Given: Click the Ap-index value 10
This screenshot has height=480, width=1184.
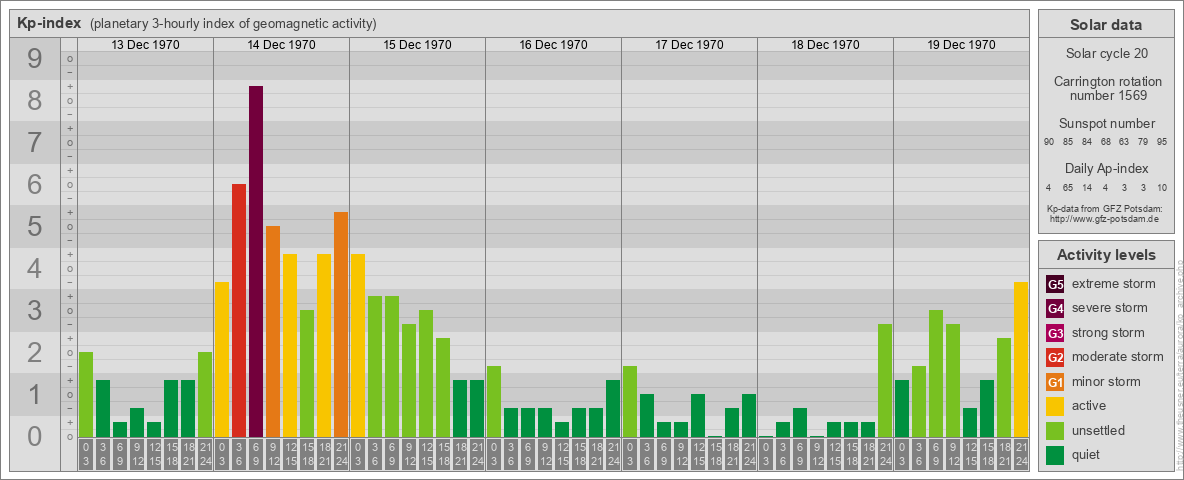Looking at the screenshot, I should 1161,187.
